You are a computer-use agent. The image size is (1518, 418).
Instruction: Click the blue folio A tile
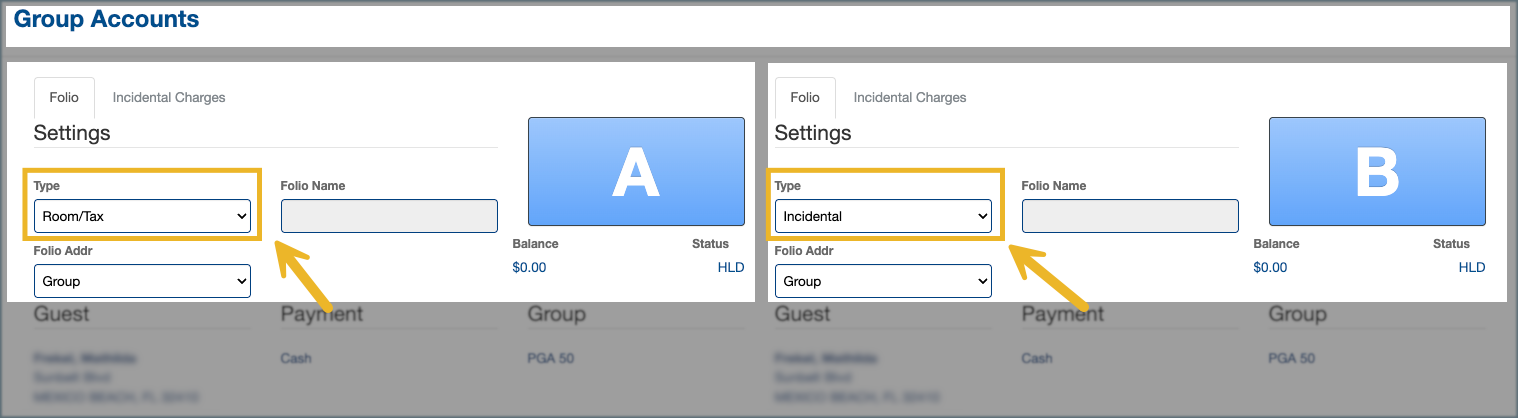click(x=636, y=172)
